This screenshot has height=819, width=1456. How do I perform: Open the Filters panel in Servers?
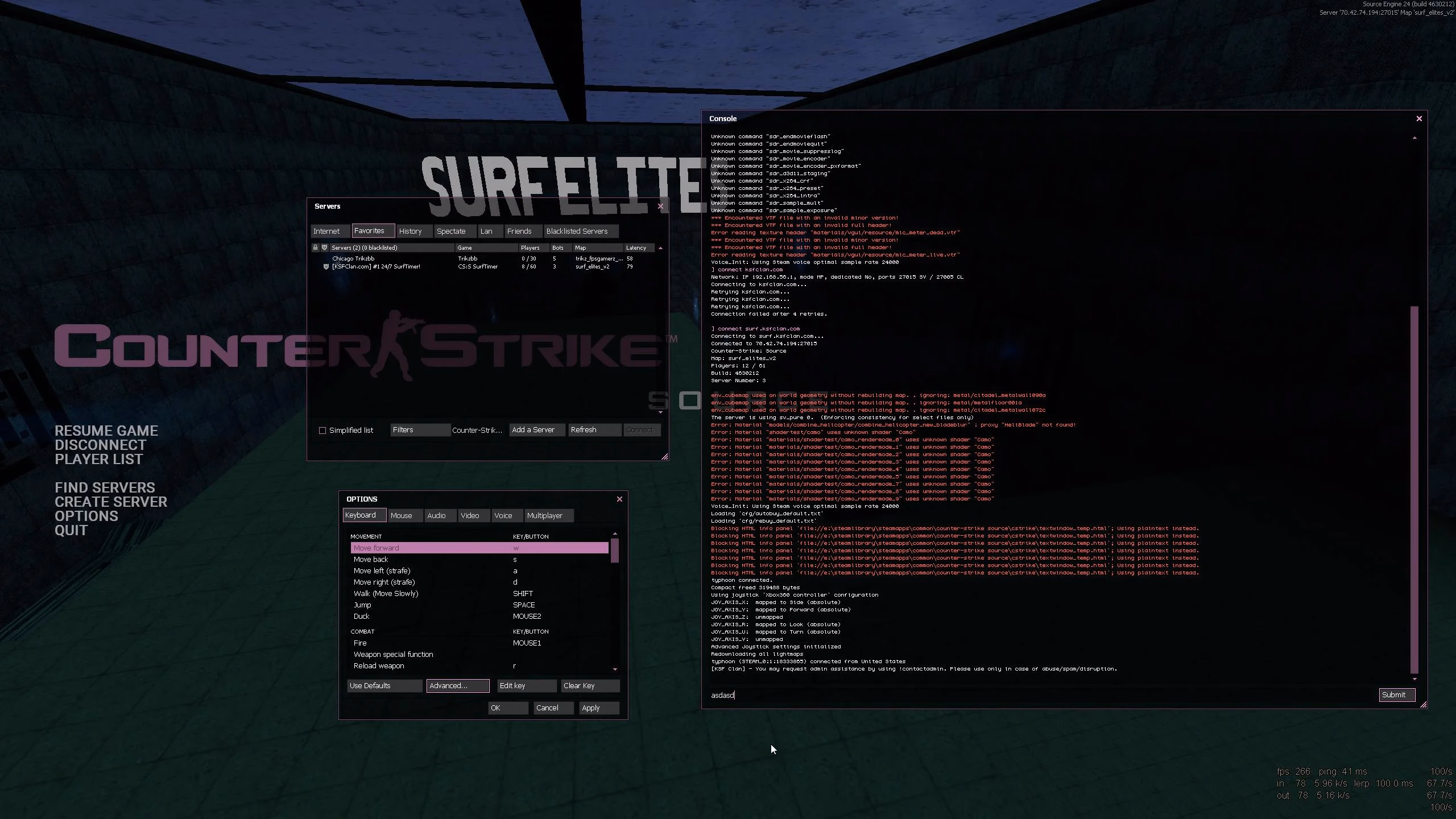click(420, 430)
